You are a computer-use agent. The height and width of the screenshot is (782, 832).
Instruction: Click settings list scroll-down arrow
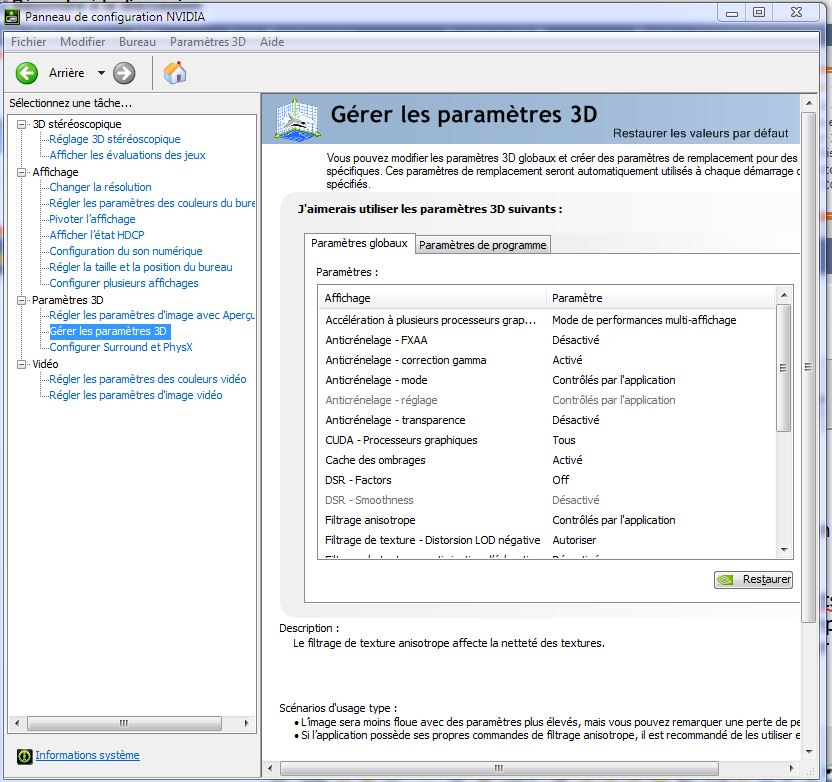(784, 550)
